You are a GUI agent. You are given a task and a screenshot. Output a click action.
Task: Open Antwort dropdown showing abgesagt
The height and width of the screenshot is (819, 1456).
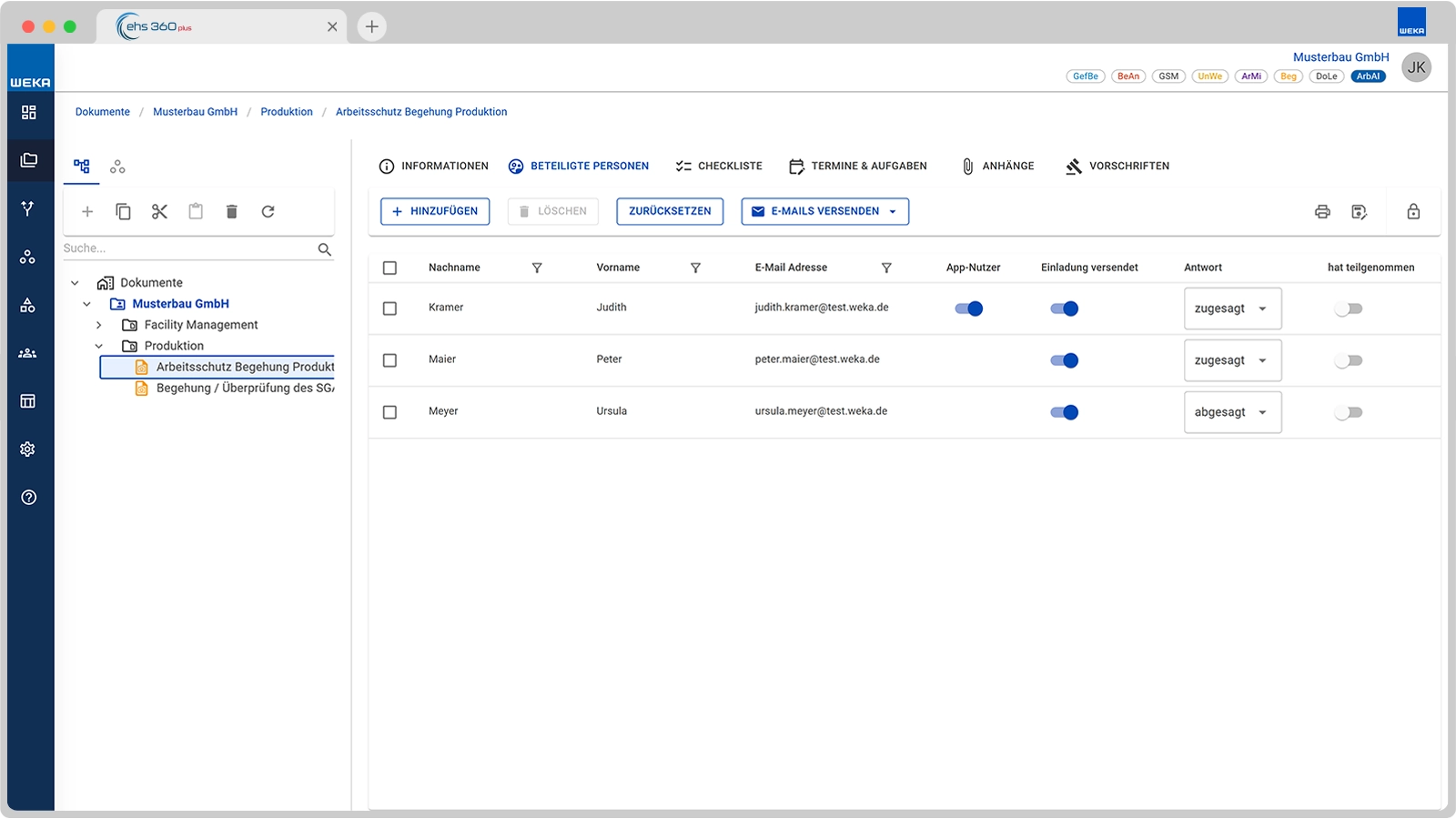point(1232,412)
